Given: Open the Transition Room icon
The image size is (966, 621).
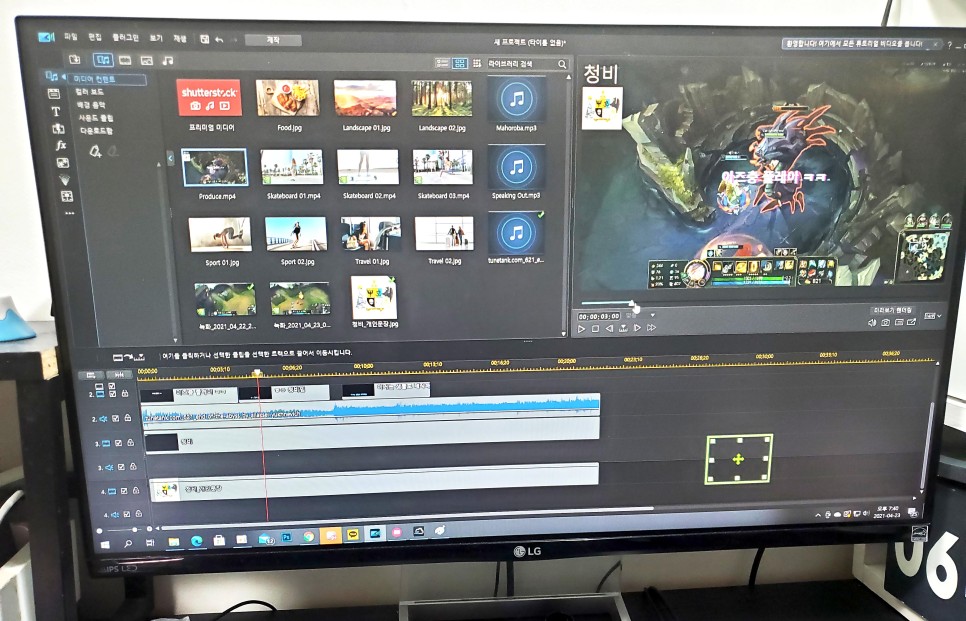Looking at the screenshot, I should 58,129.
